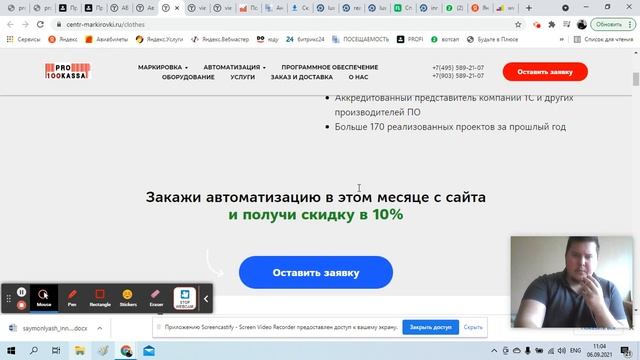Open Авиабилеты bookmark
This screenshot has width=640, height=360.
pyautogui.click(x=107, y=39)
